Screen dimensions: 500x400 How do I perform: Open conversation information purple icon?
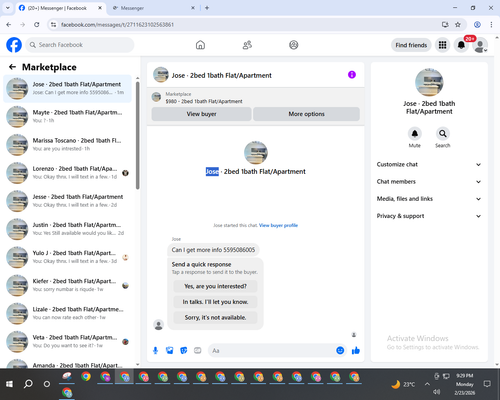[x=352, y=75]
